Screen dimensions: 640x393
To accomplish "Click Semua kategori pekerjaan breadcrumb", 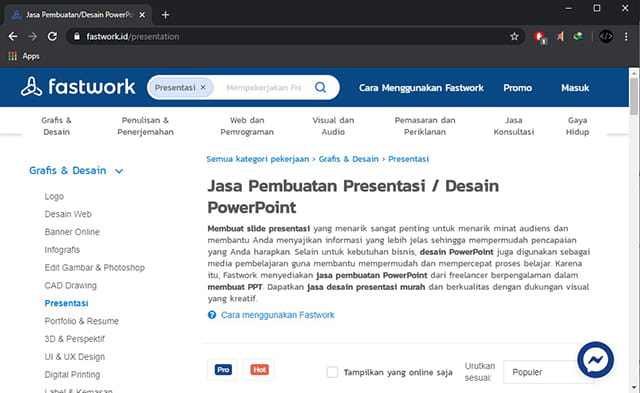I will (x=258, y=159).
